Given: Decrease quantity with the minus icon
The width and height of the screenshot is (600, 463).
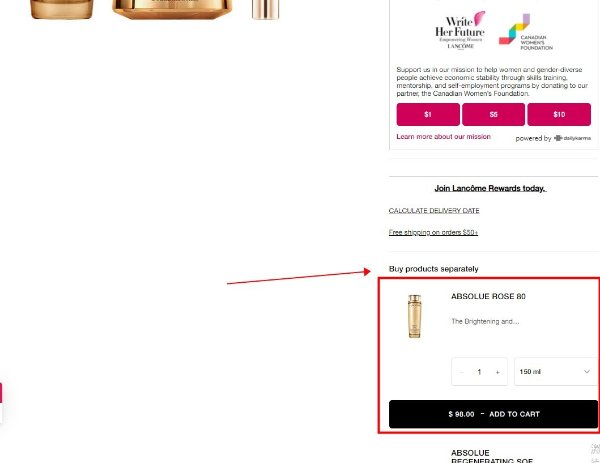Looking at the screenshot, I should click(x=461, y=372).
